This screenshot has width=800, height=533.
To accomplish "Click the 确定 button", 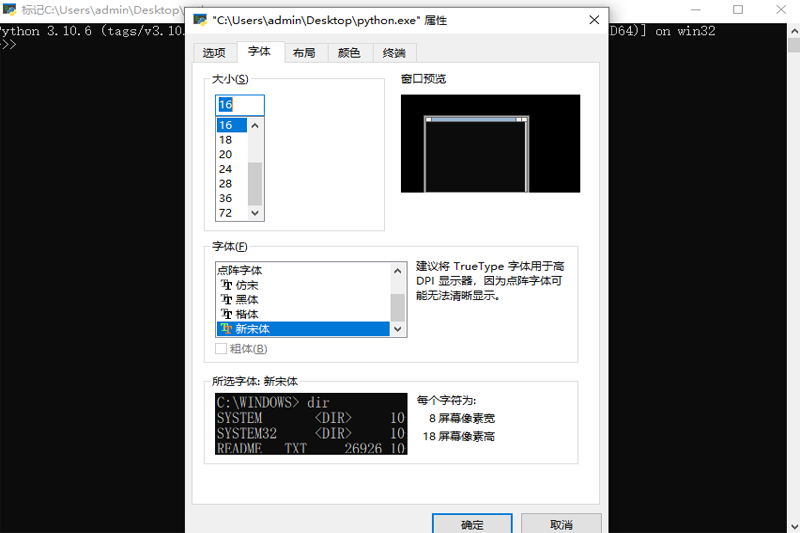I will coord(472,524).
